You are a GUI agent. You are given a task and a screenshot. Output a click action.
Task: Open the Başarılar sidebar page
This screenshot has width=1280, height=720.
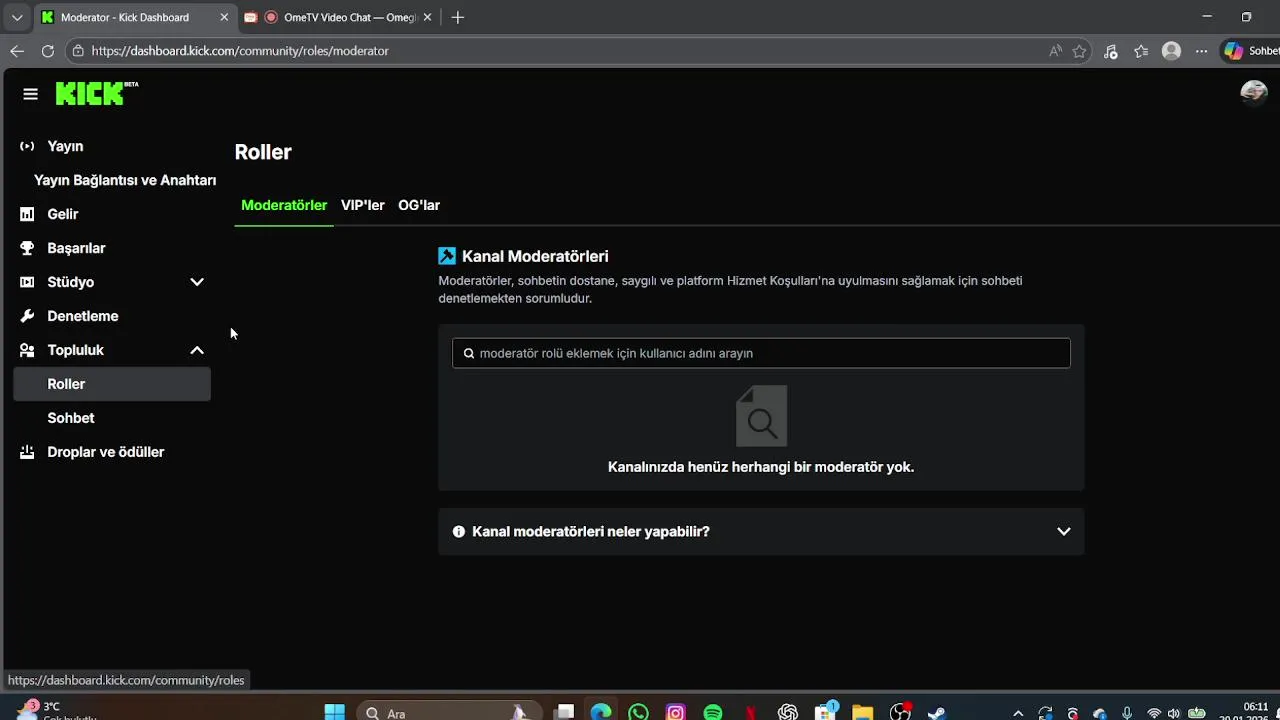point(76,248)
